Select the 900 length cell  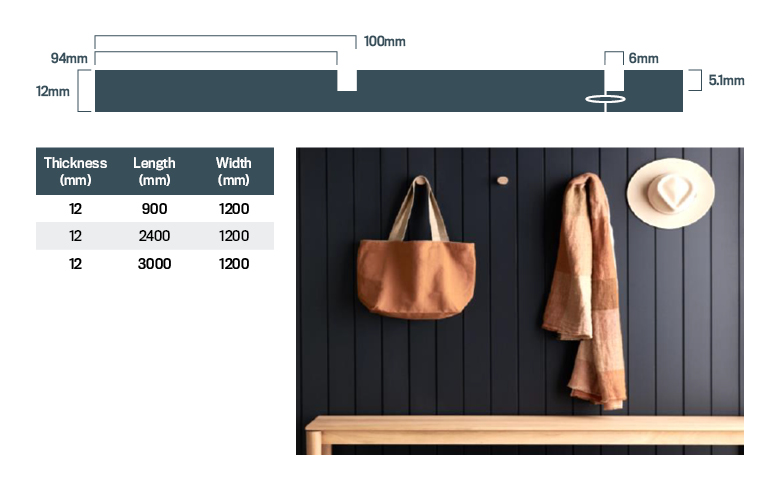tap(154, 208)
